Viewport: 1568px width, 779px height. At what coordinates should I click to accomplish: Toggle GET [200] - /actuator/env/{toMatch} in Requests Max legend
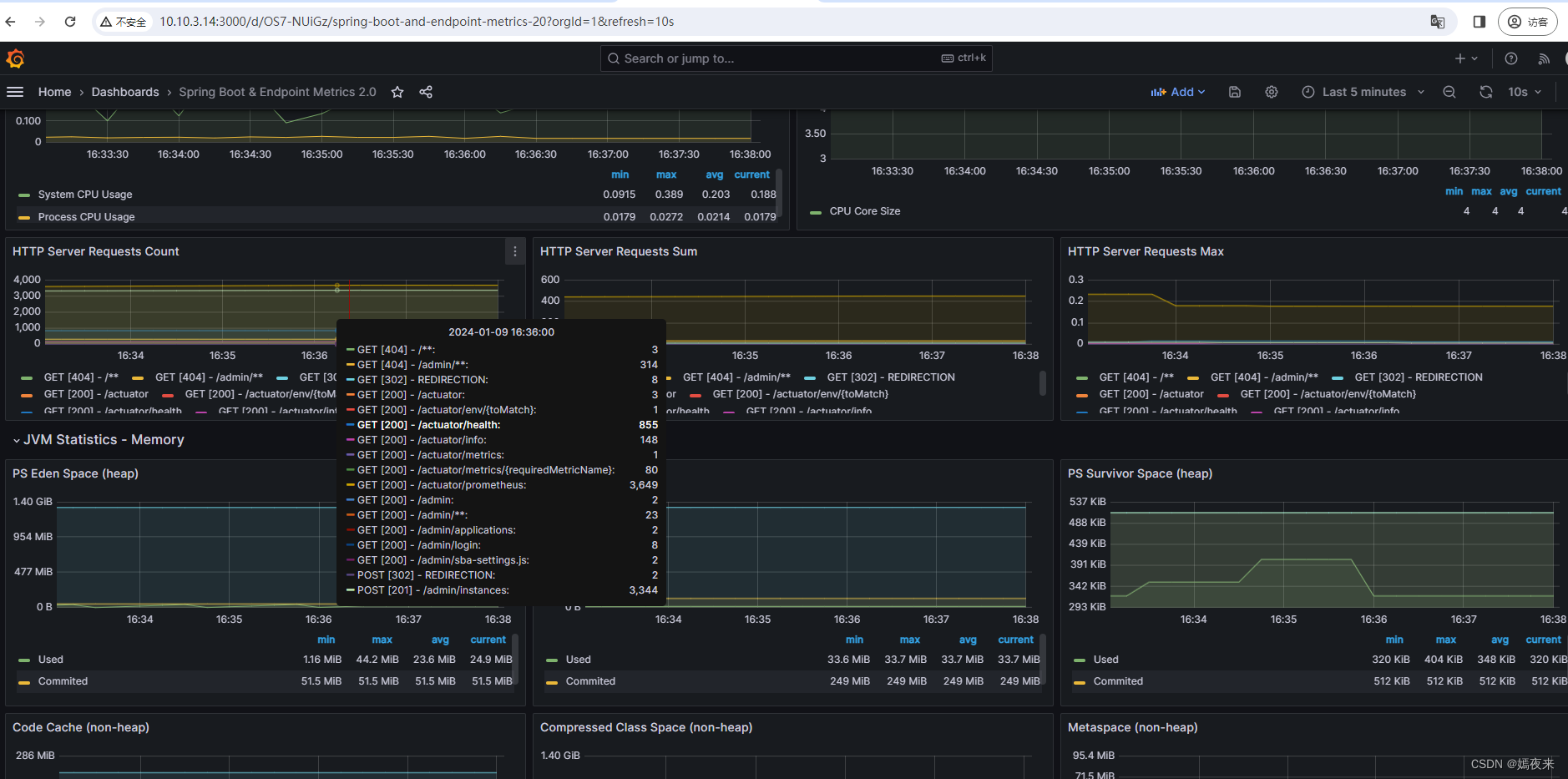pyautogui.click(x=1328, y=394)
